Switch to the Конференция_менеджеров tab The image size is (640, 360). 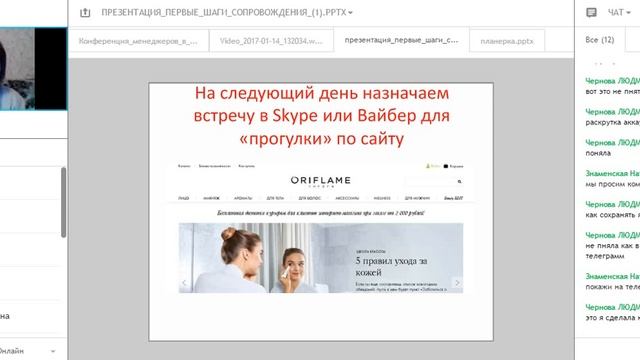point(138,41)
